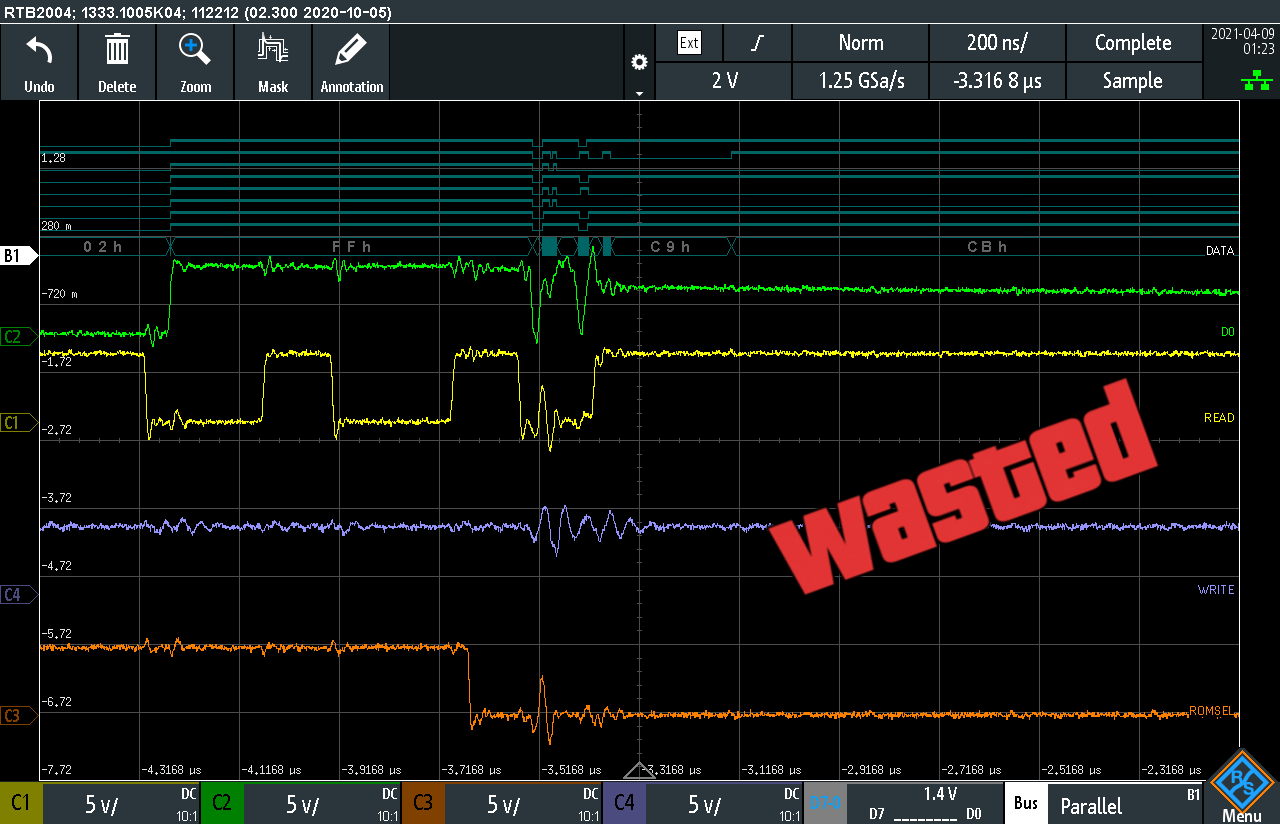Click the Sample acquisition mode button
The width and height of the screenshot is (1280, 824).
point(1133,81)
